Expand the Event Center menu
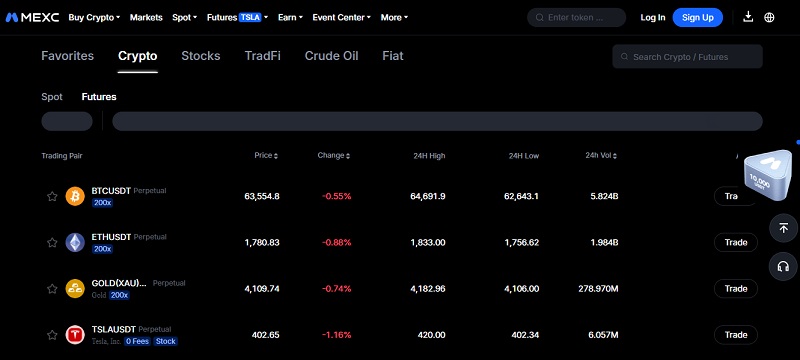The image size is (800, 360). click(342, 17)
